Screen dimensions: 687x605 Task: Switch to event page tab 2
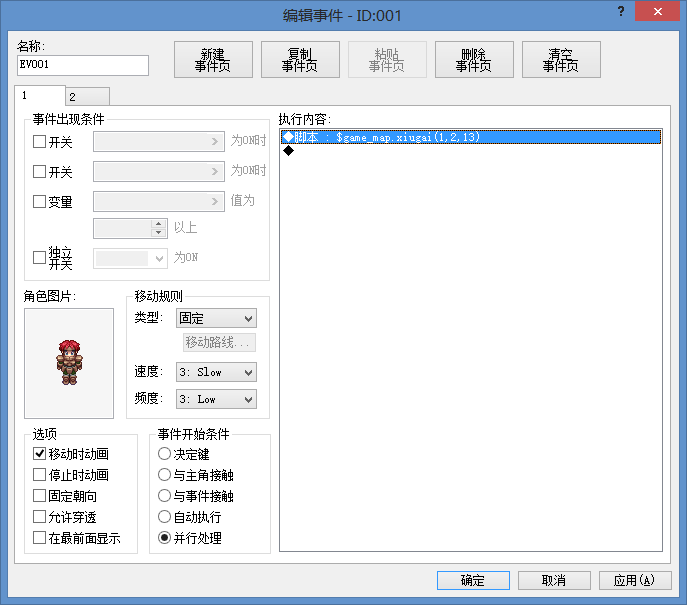(x=88, y=97)
